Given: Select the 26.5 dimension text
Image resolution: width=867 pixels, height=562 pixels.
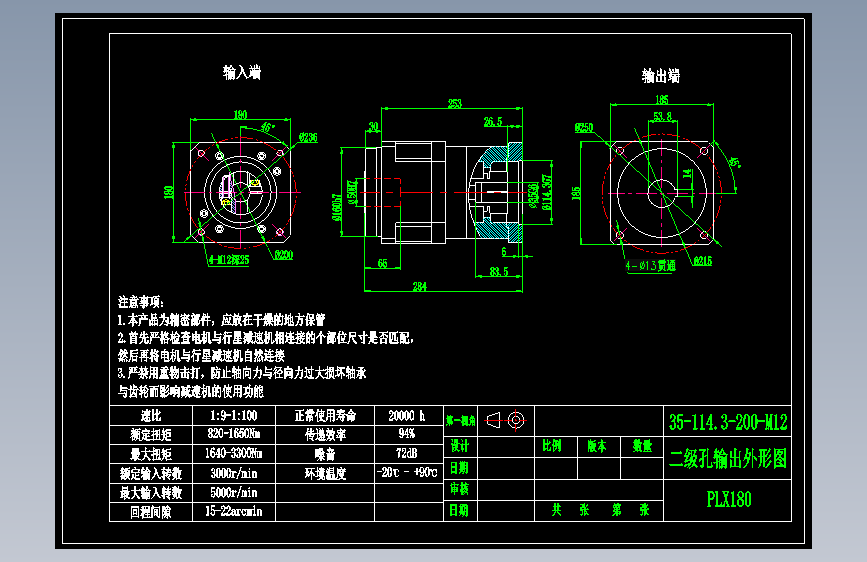Looking at the screenshot, I should [x=493, y=122].
